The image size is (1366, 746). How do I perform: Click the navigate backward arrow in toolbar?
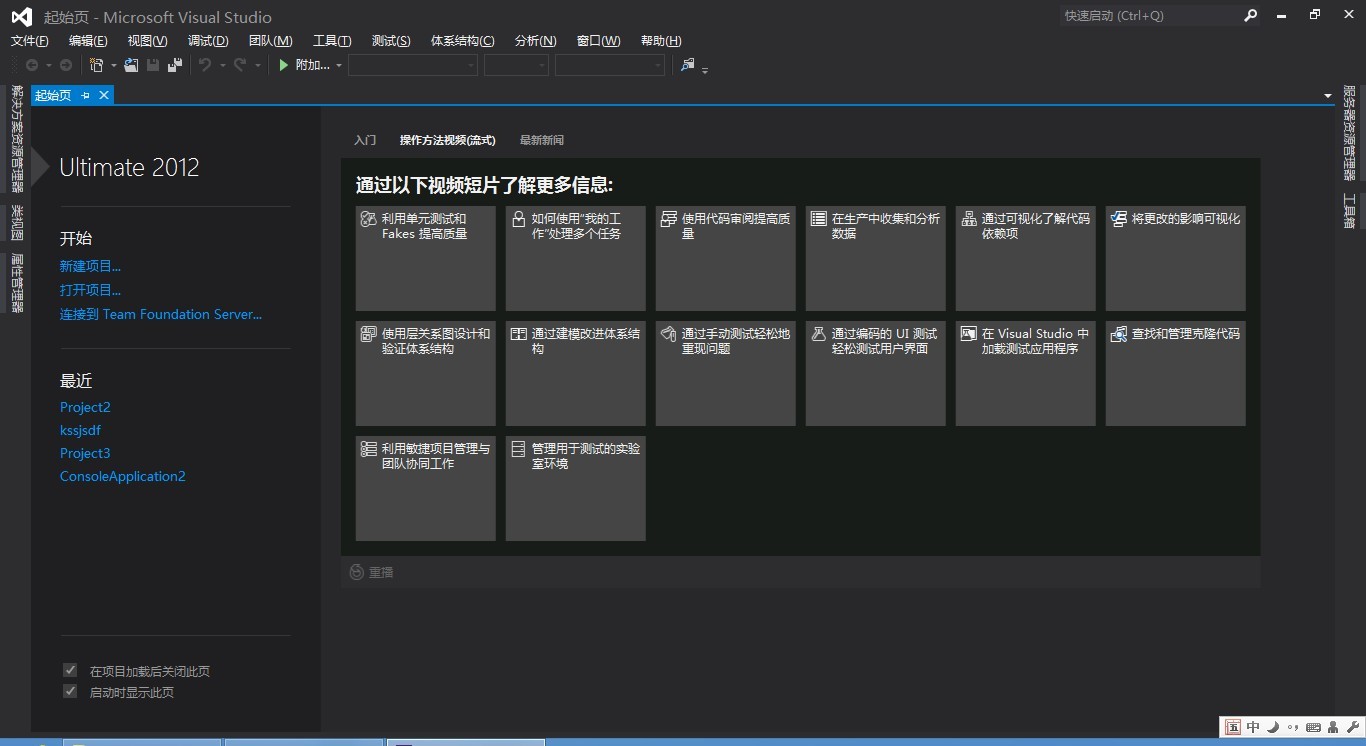pyautogui.click(x=32, y=65)
